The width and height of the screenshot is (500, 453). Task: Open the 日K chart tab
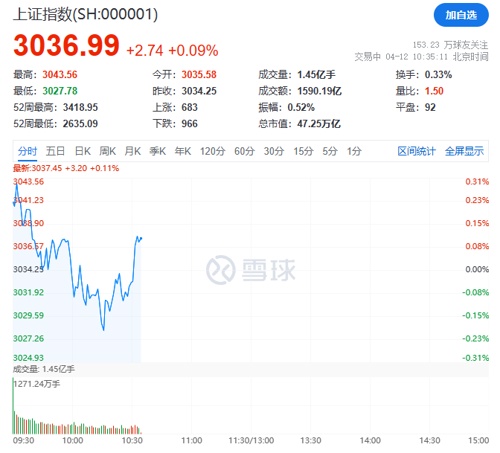(83, 151)
